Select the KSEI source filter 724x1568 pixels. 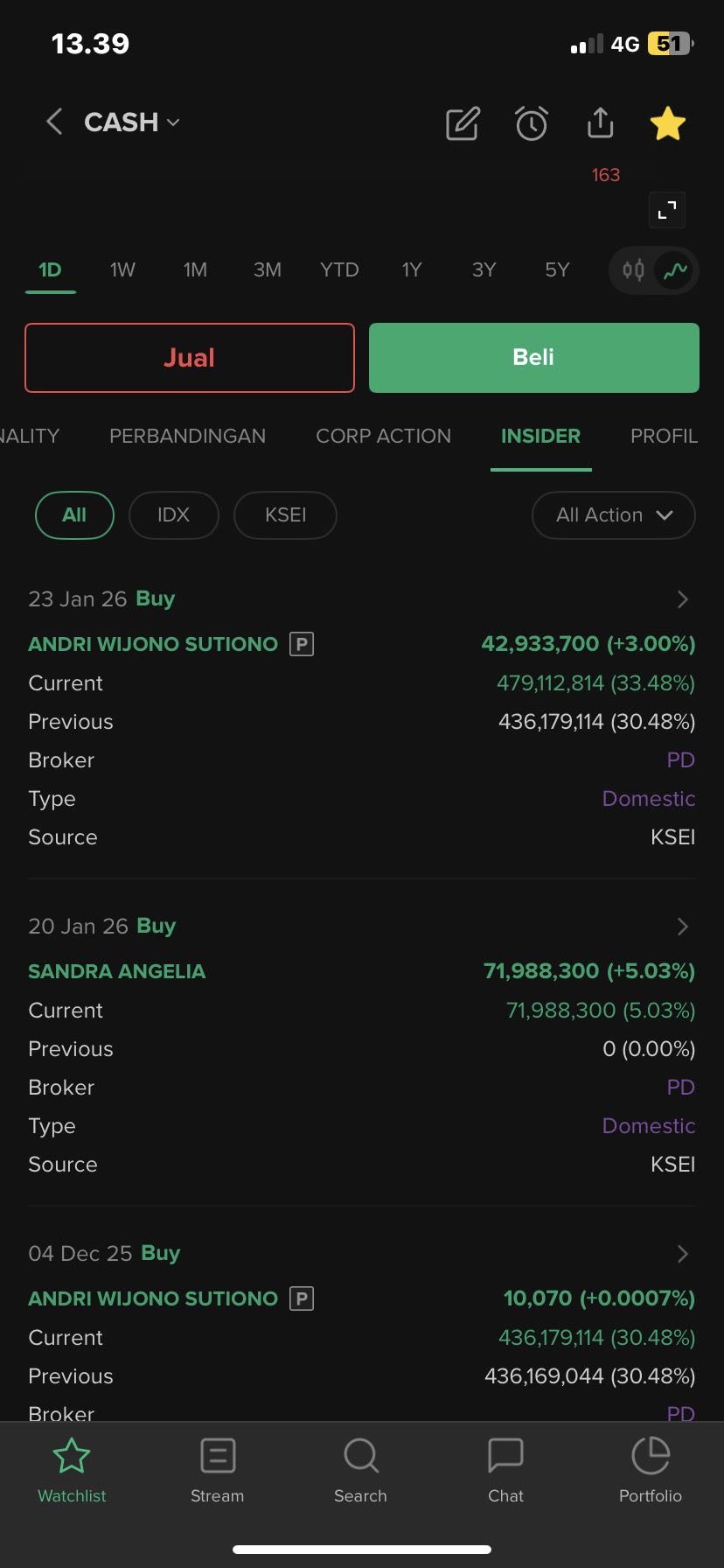tap(285, 515)
